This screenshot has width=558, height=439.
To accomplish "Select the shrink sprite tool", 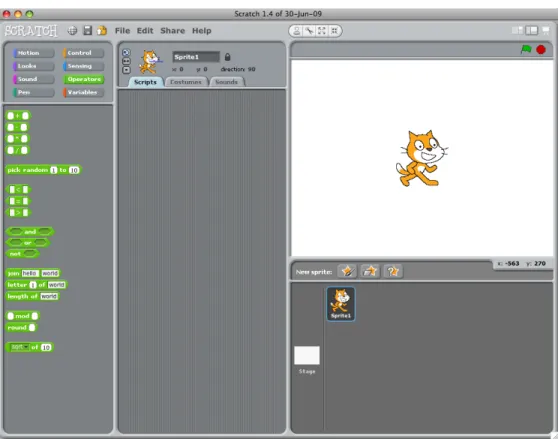I will point(334,31).
